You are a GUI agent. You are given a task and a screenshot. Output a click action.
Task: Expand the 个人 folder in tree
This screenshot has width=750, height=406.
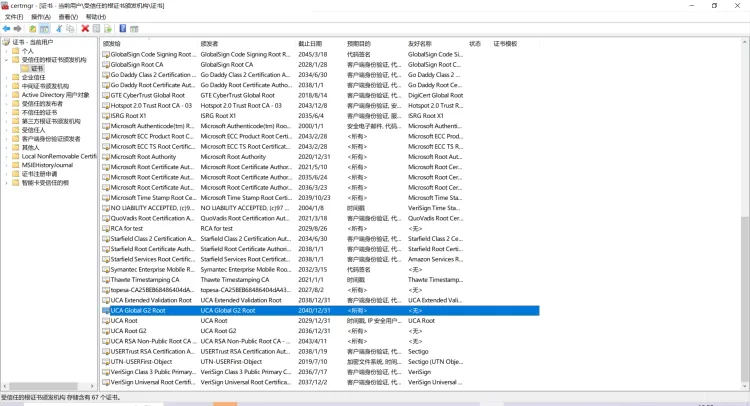coord(4,51)
